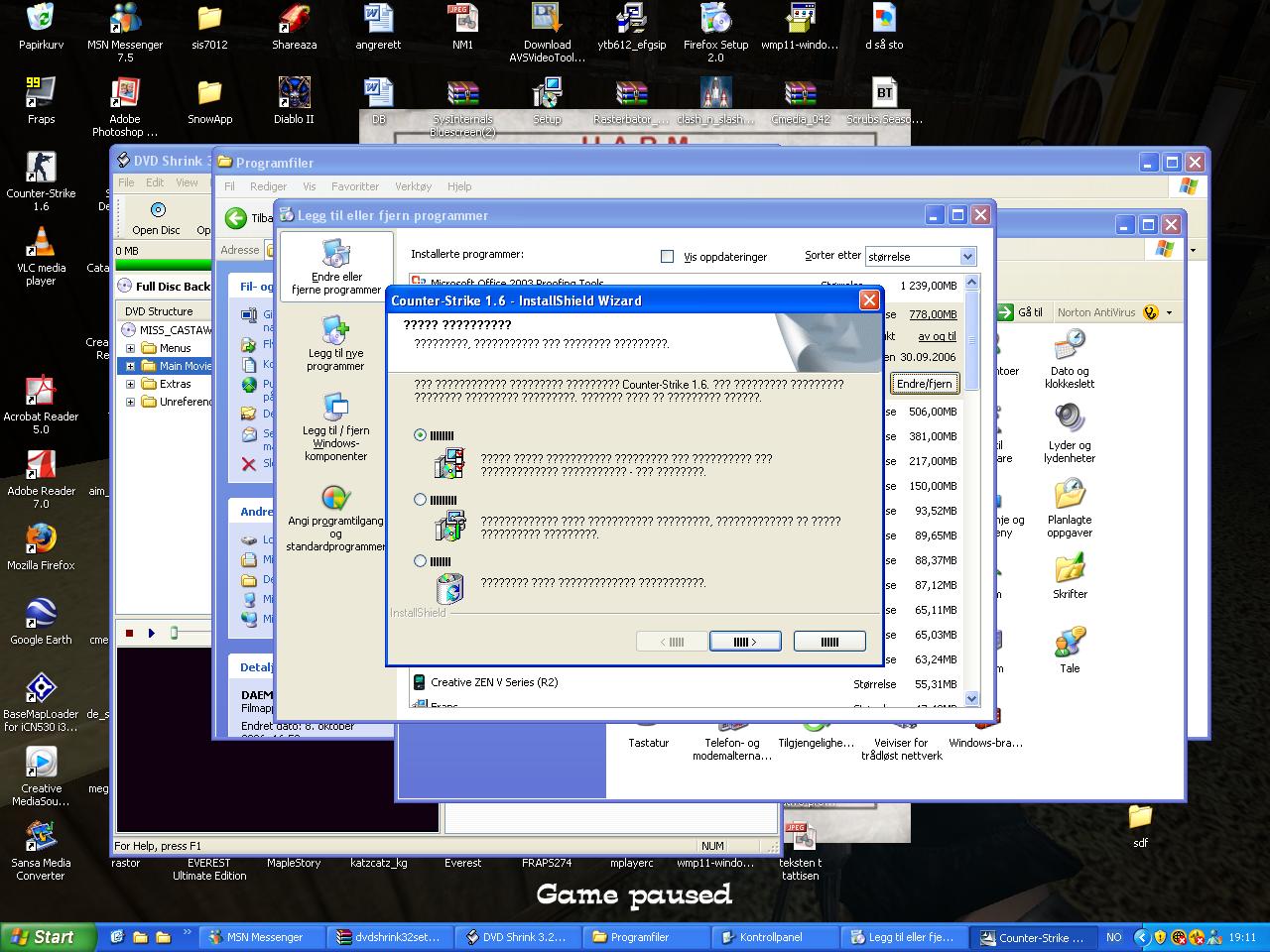This screenshot has height=952, width=1270.
Task: Click the 'av og til' usage link
Action: tap(938, 336)
